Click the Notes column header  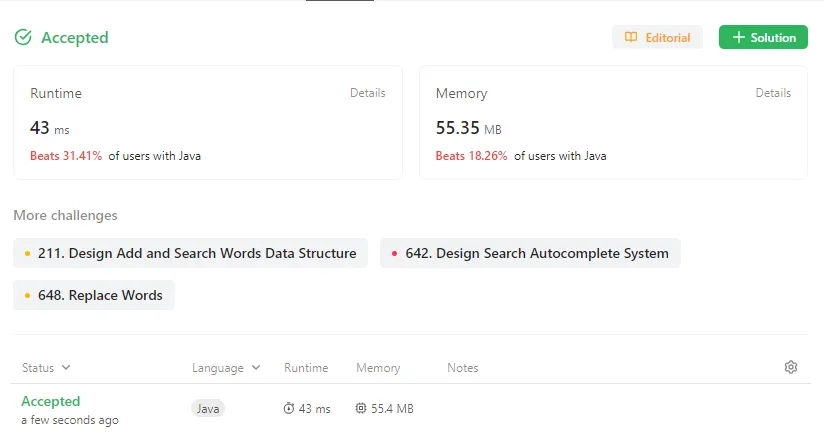pos(463,368)
